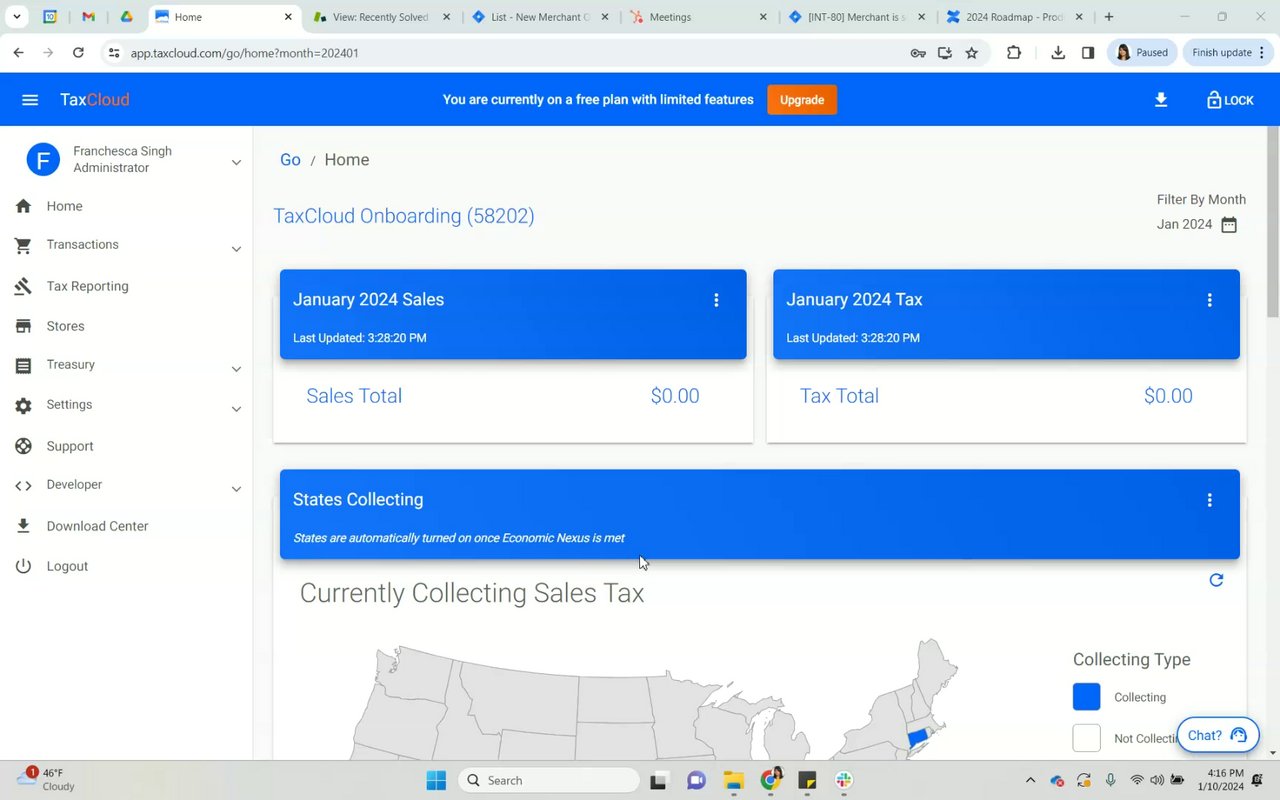Image resolution: width=1280 pixels, height=800 pixels.
Task: Click the Support lifebuoy icon
Action: [24, 446]
